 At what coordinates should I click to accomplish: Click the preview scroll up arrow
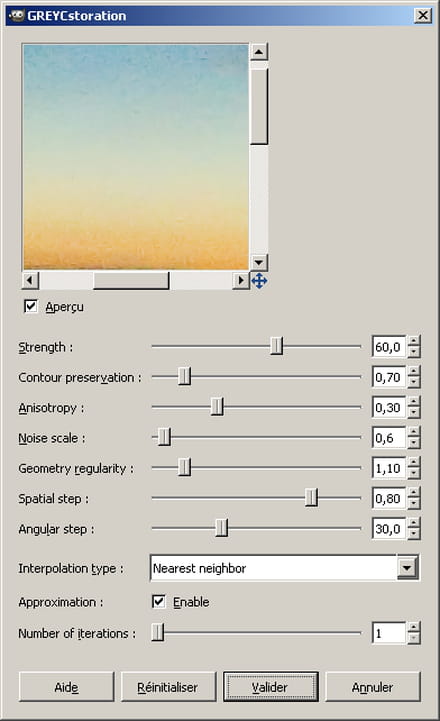point(259,52)
